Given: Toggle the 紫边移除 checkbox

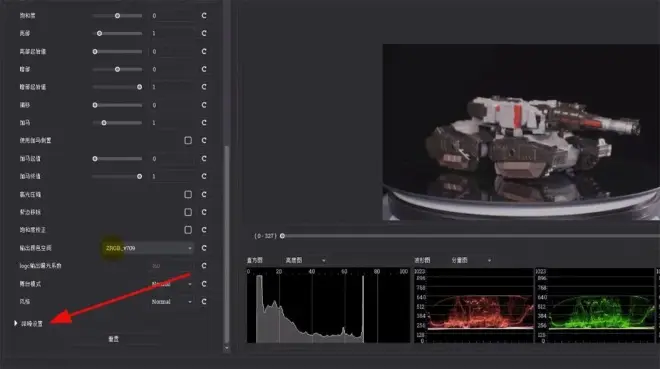Looking at the screenshot, I should [188, 212].
